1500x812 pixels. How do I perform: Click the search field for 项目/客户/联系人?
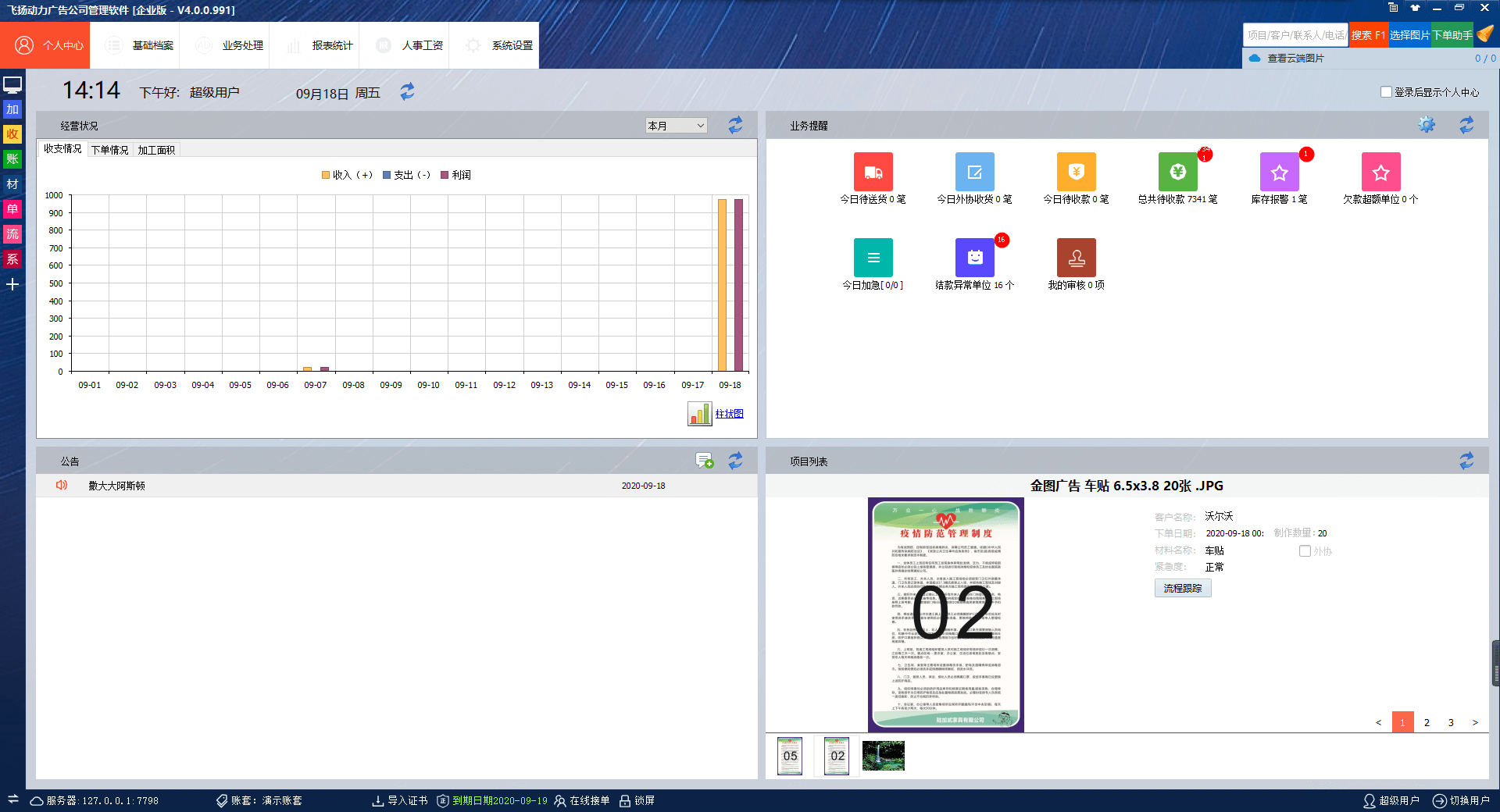pos(1295,35)
